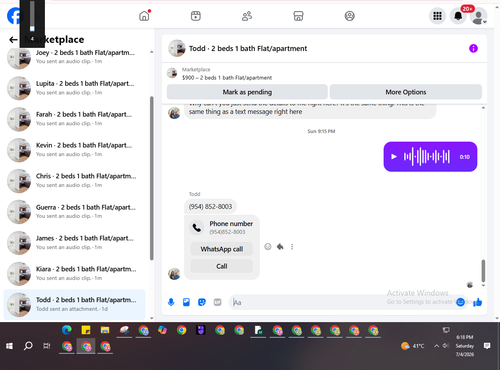Click the conversation list scrollbar

point(152,178)
